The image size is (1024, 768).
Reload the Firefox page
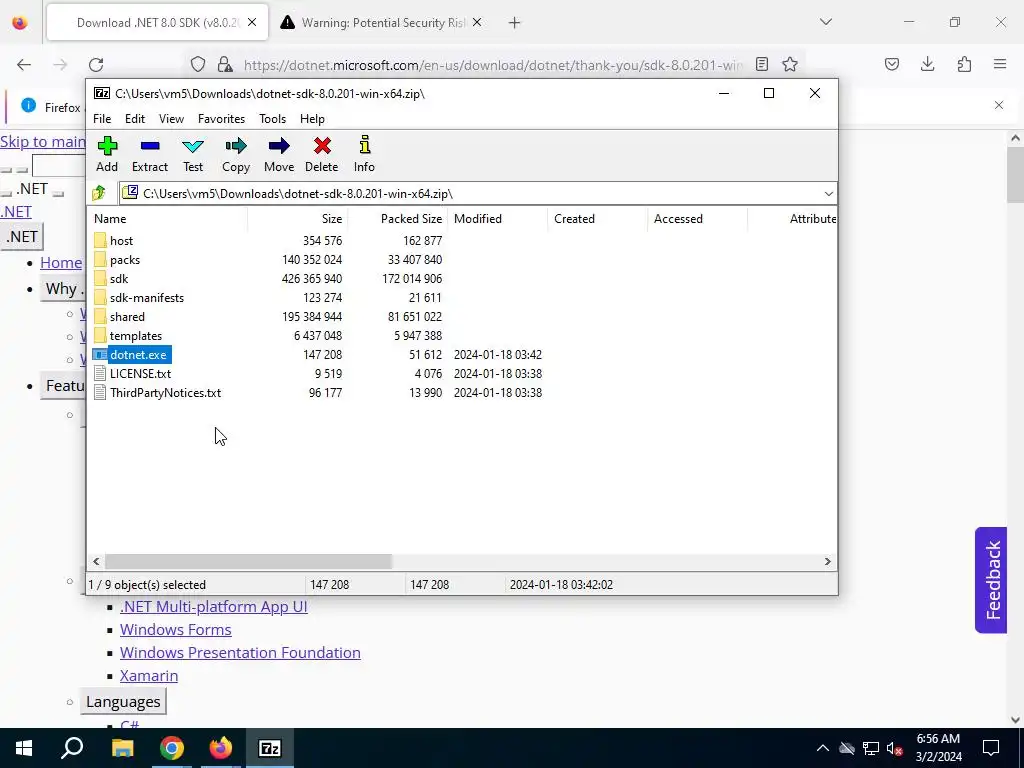96,65
